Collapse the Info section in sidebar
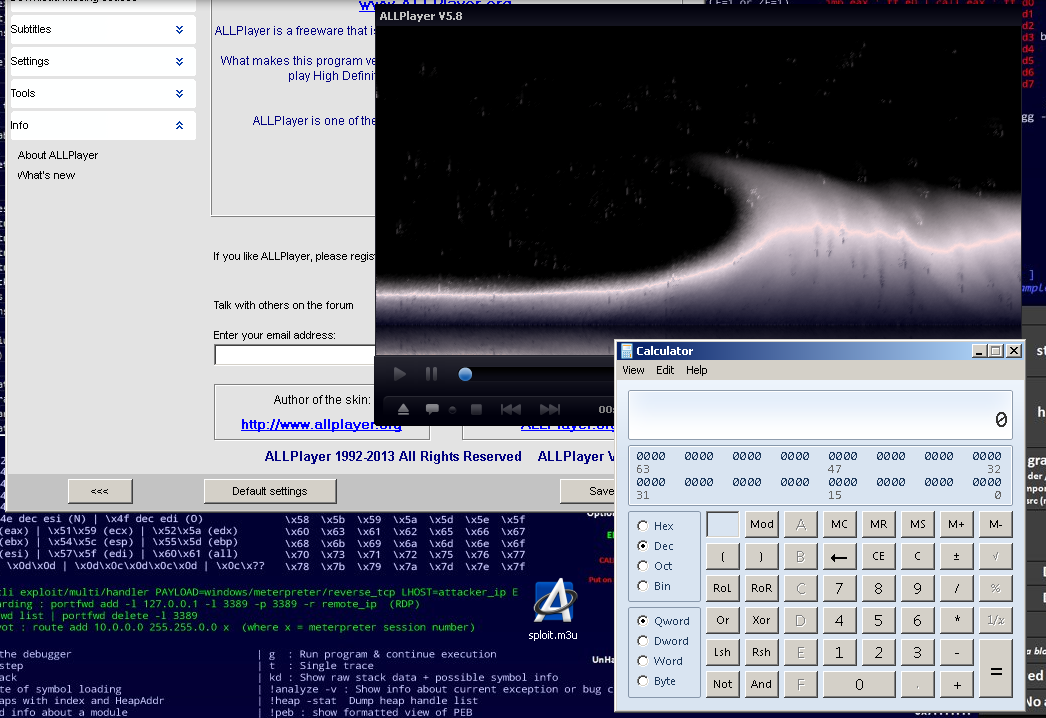 103,125
